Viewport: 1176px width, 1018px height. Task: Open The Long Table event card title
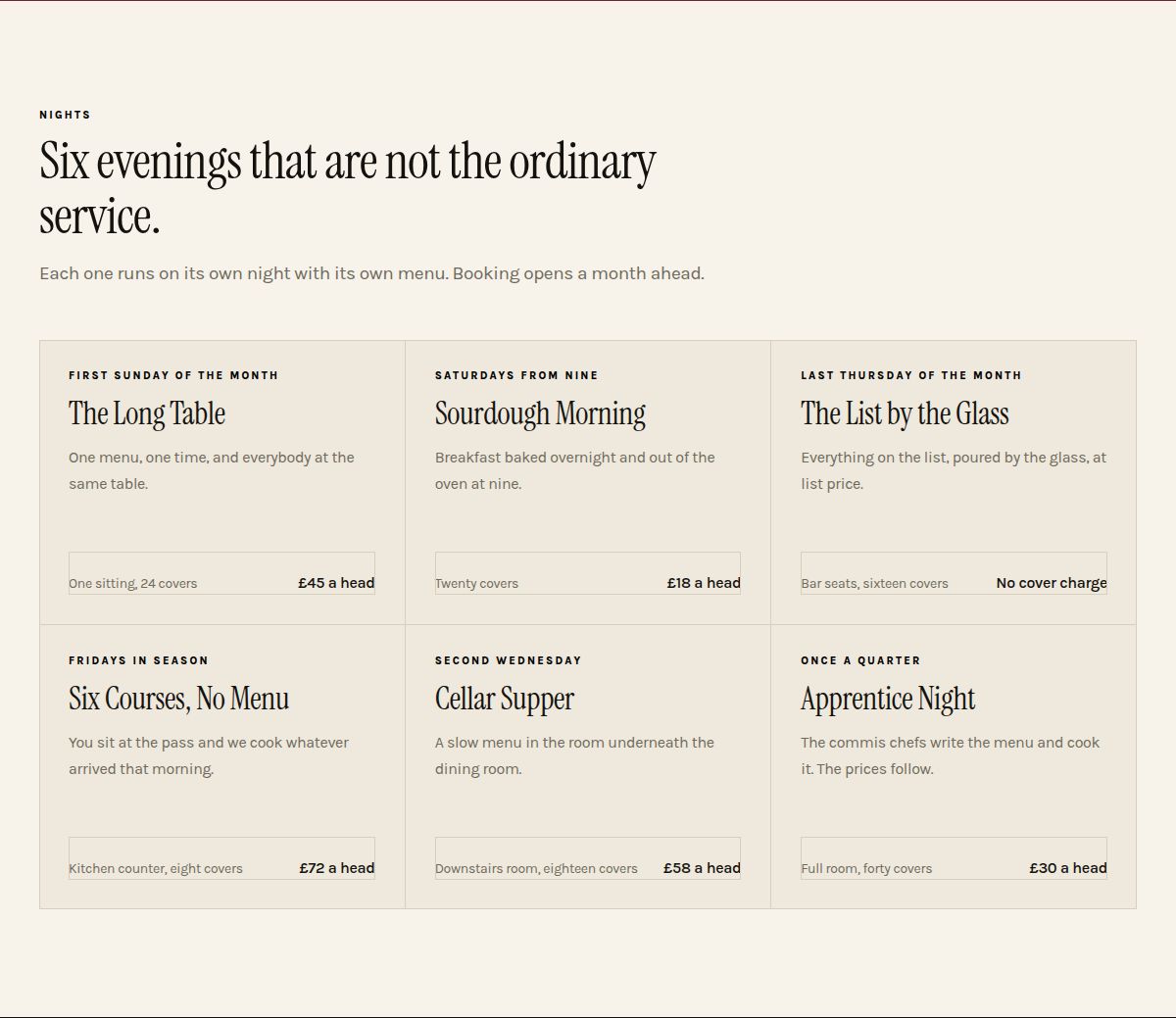[147, 413]
